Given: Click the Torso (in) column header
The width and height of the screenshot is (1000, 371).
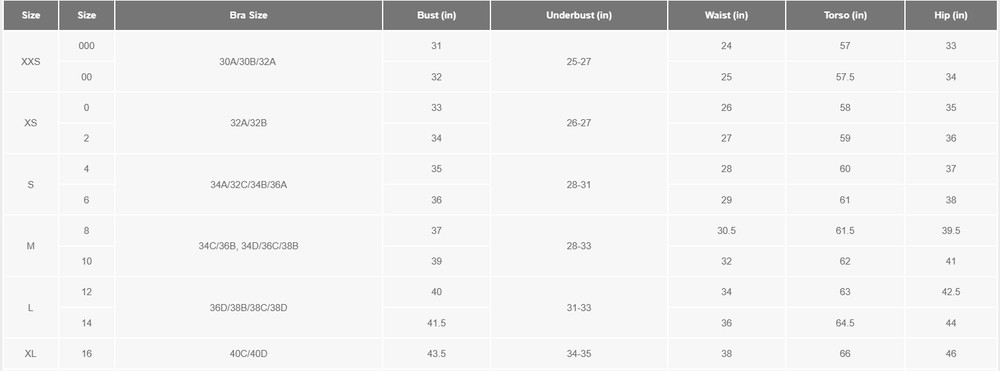Looking at the screenshot, I should (845, 15).
